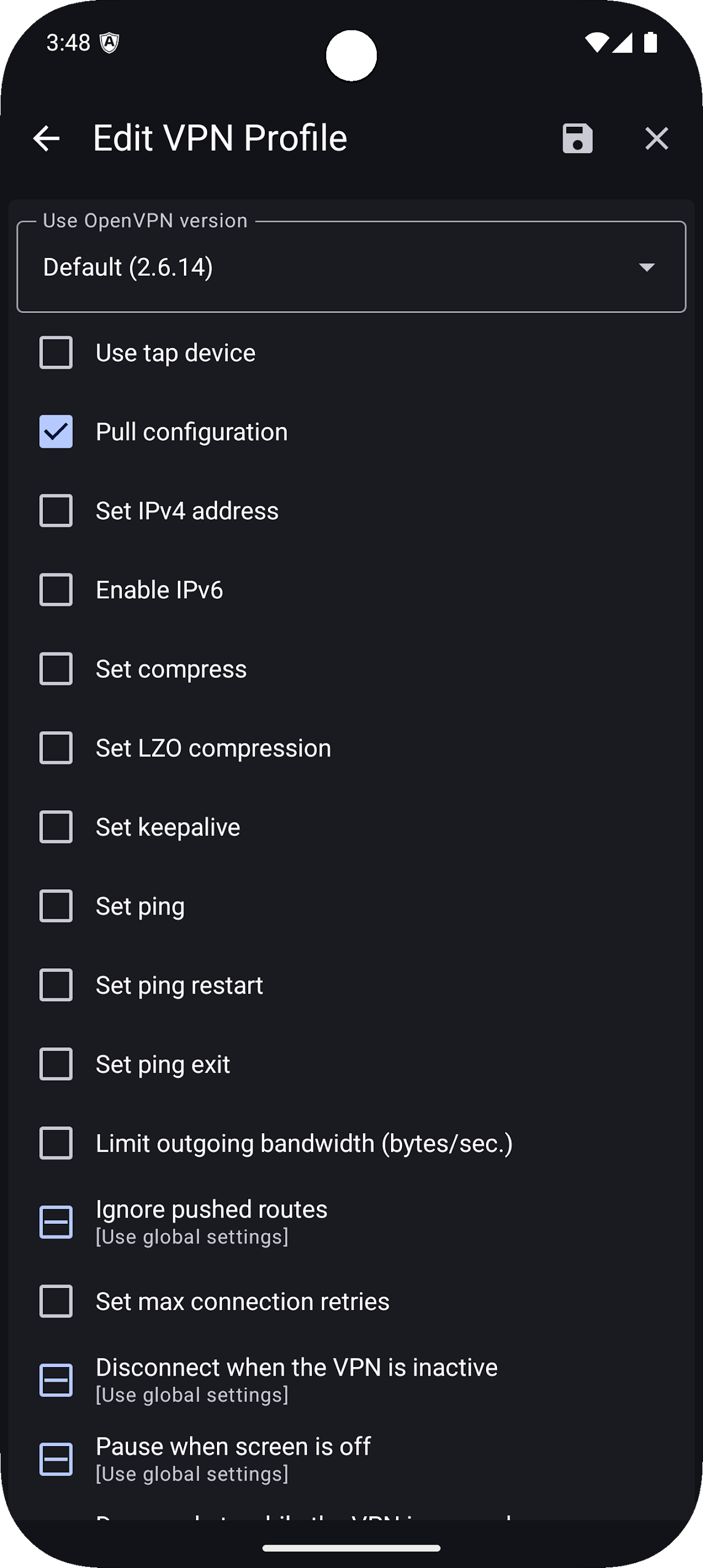Screen dimensions: 703x1568
Task: Tap the battery icon in the status bar
Action: [x=650, y=43]
